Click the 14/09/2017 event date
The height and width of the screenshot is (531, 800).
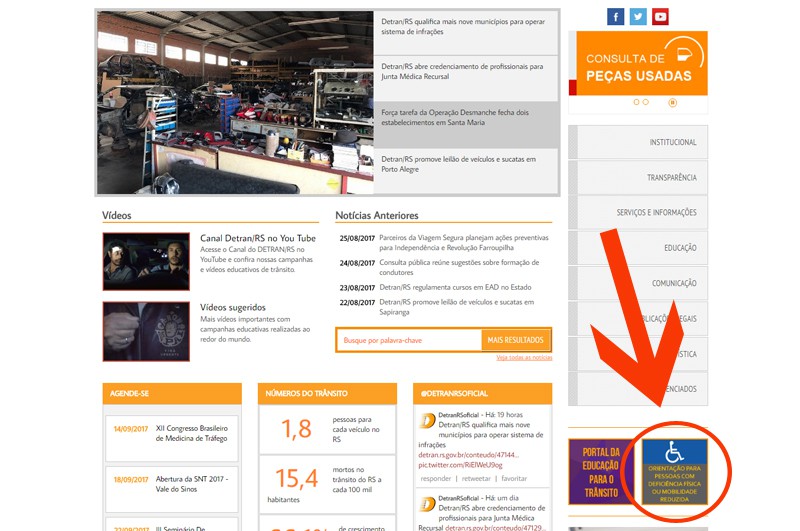(131, 429)
